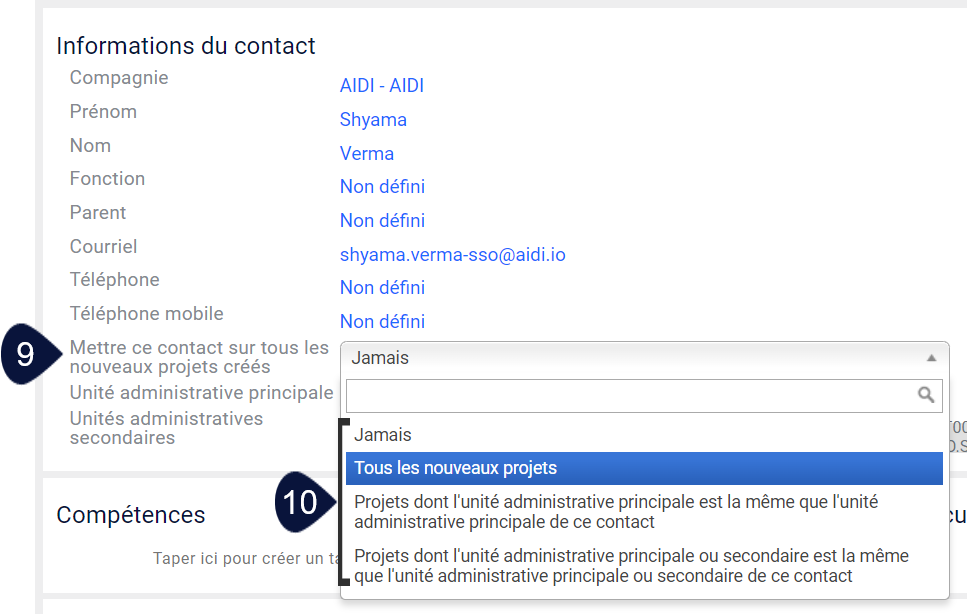Edit the Parent Non défini value

tap(382, 221)
